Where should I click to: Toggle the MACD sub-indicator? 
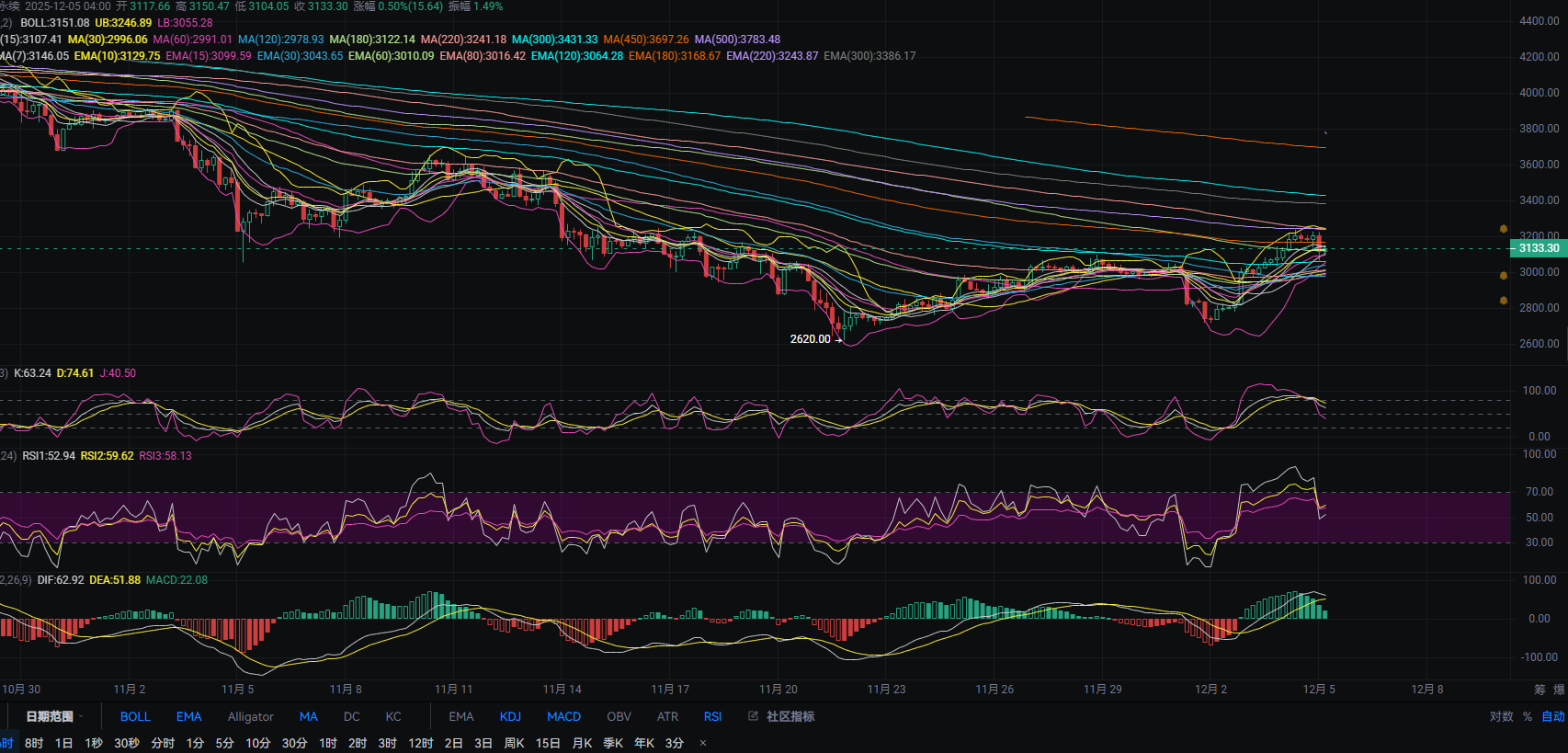click(x=563, y=716)
